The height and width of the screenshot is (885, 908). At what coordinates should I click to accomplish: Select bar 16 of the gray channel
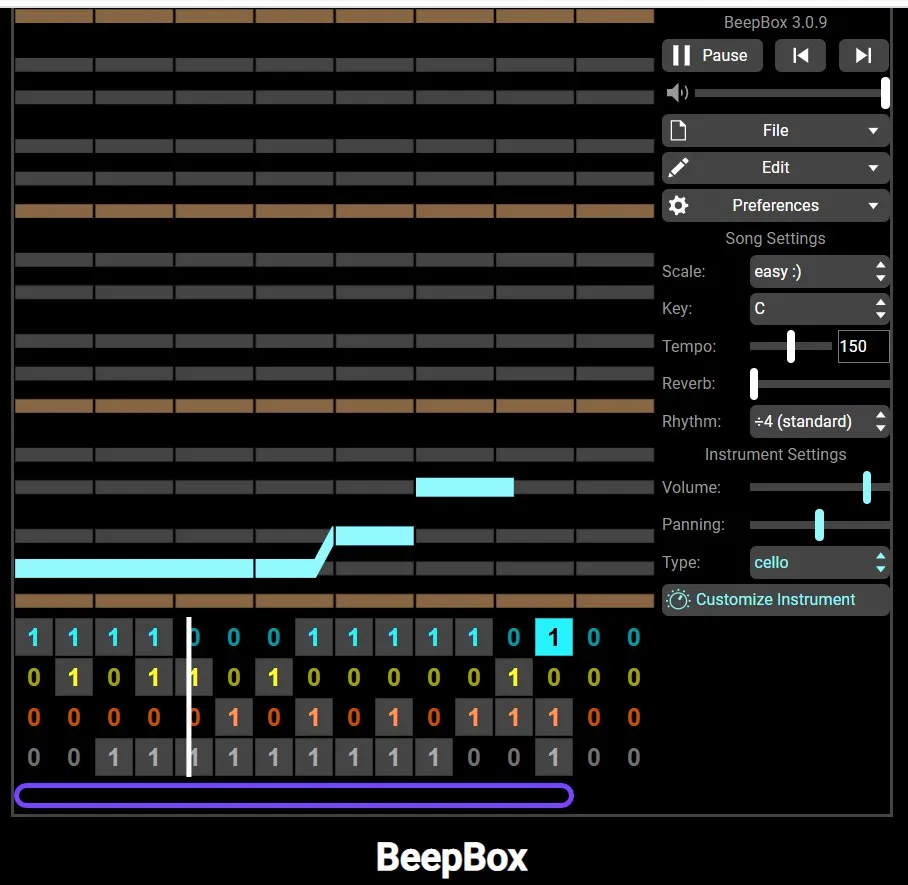click(634, 757)
